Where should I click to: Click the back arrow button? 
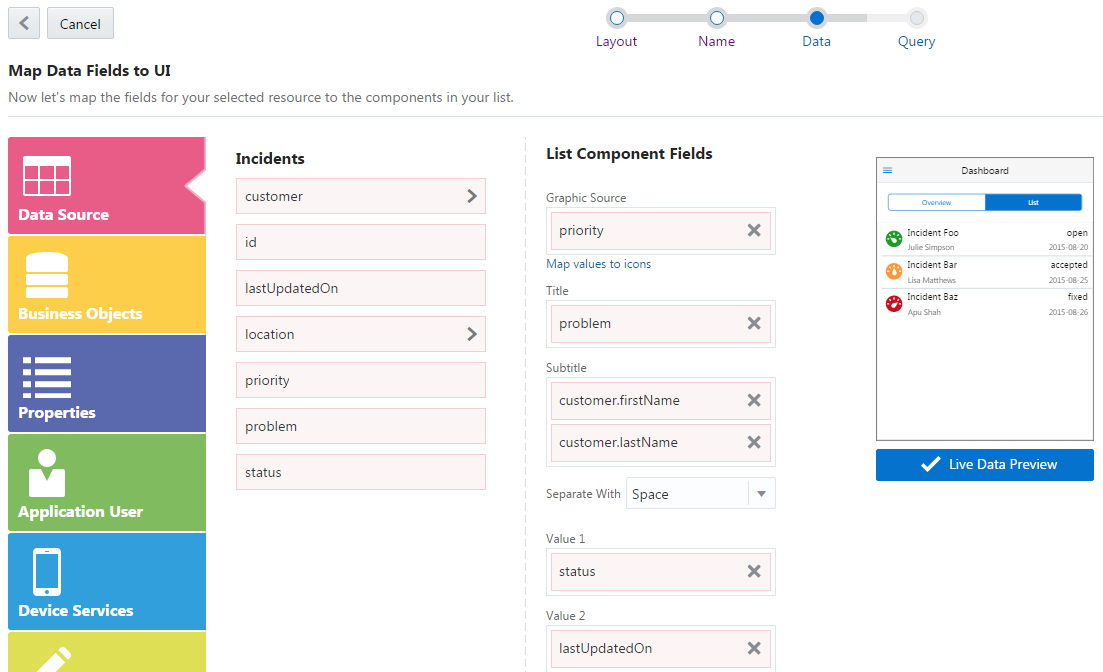click(24, 23)
